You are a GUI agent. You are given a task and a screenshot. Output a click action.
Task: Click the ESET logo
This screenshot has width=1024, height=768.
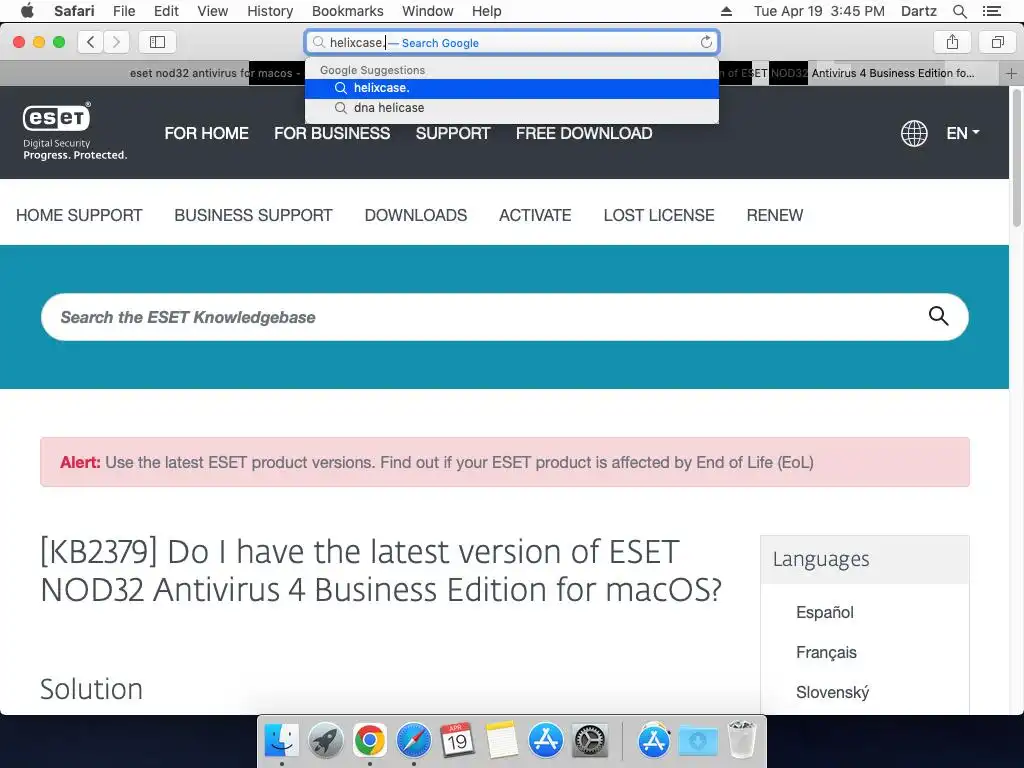(x=57, y=118)
